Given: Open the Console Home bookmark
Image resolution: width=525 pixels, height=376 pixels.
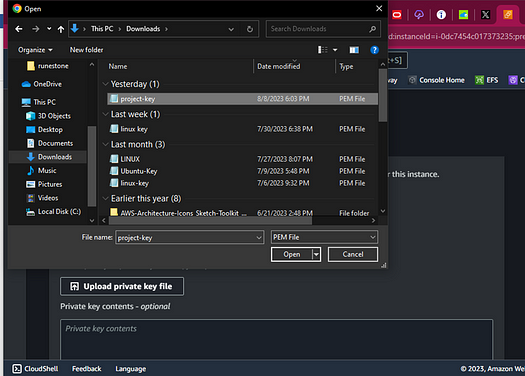Looking at the screenshot, I should point(437,80).
